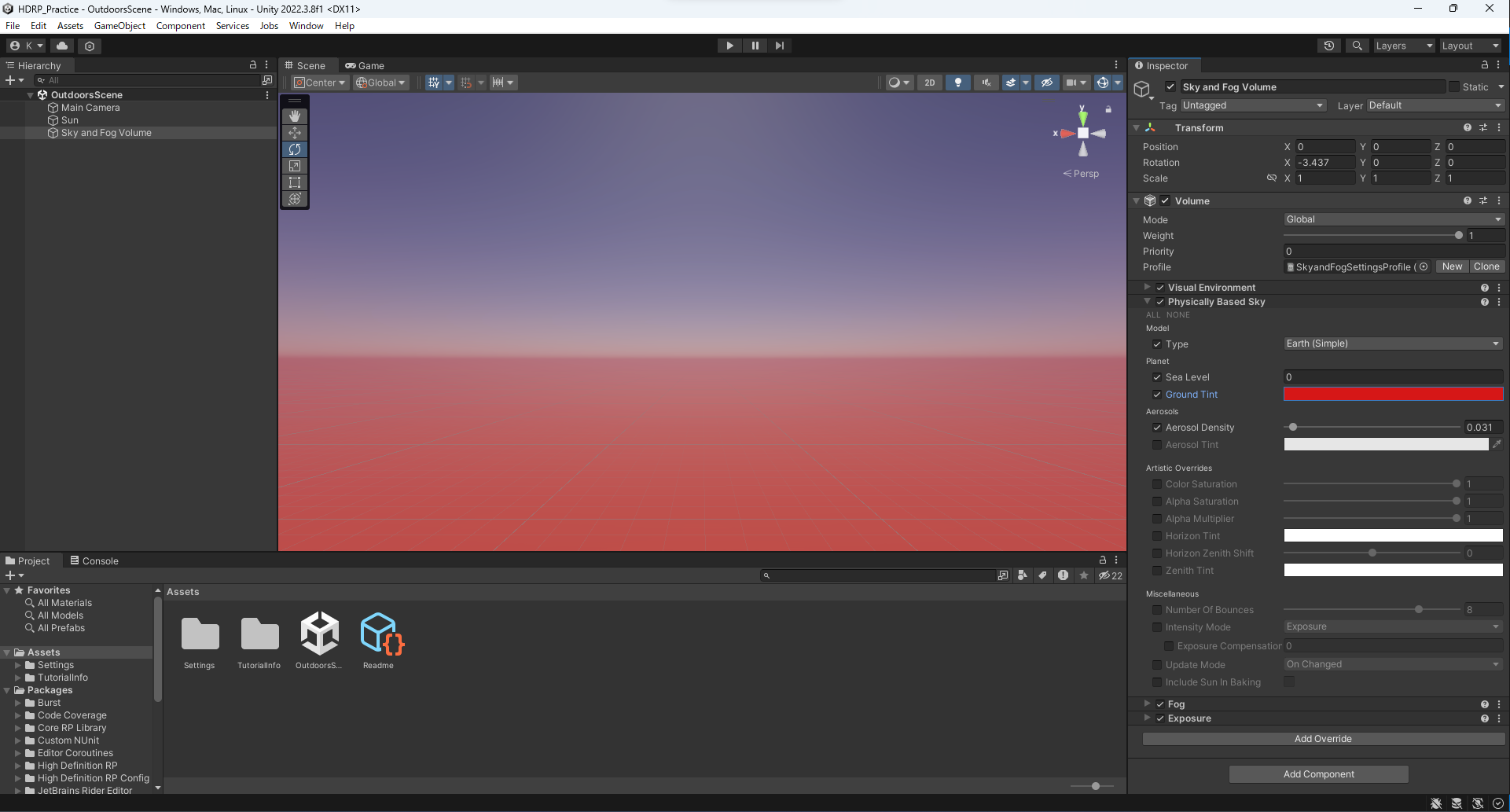
Task: Switch to the Console tab
Action: click(94, 561)
